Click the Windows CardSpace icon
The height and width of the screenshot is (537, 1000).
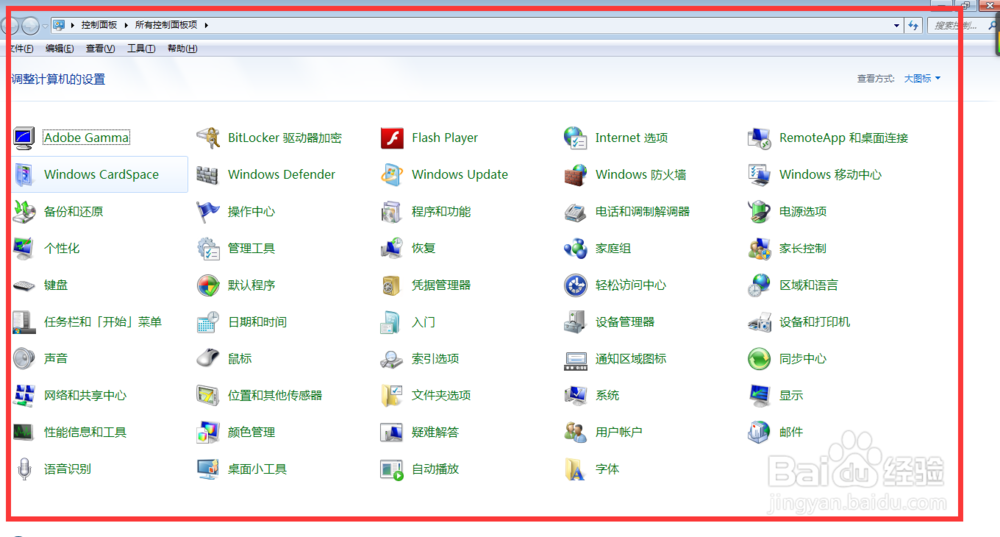pos(24,175)
